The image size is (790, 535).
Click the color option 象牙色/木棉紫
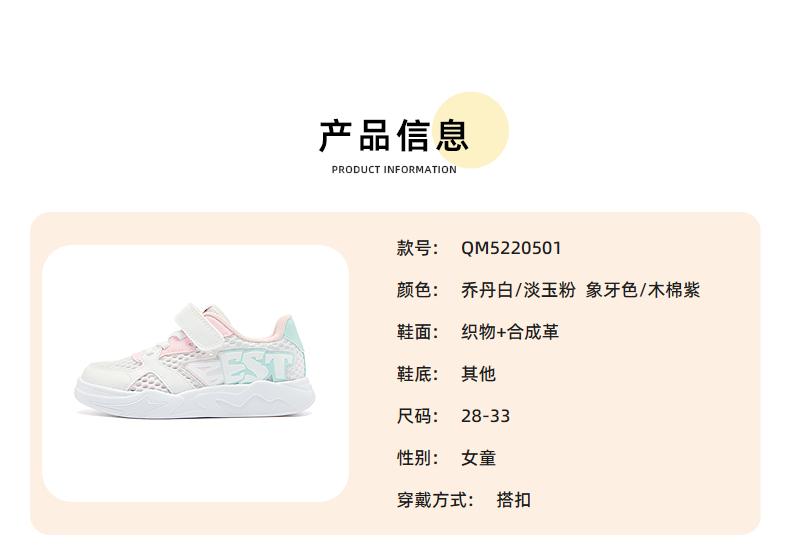[643, 290]
